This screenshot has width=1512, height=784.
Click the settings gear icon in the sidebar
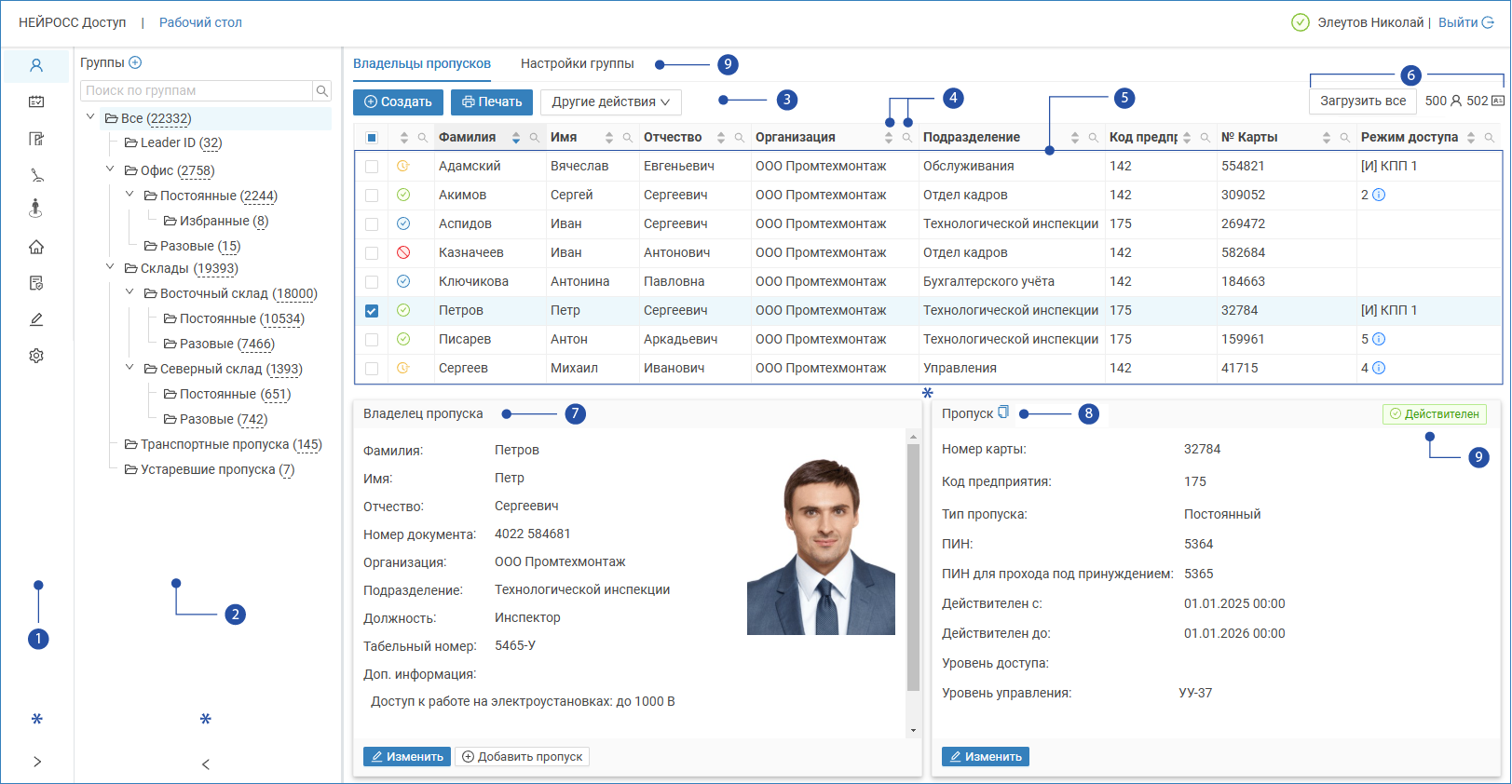pyautogui.click(x=36, y=356)
